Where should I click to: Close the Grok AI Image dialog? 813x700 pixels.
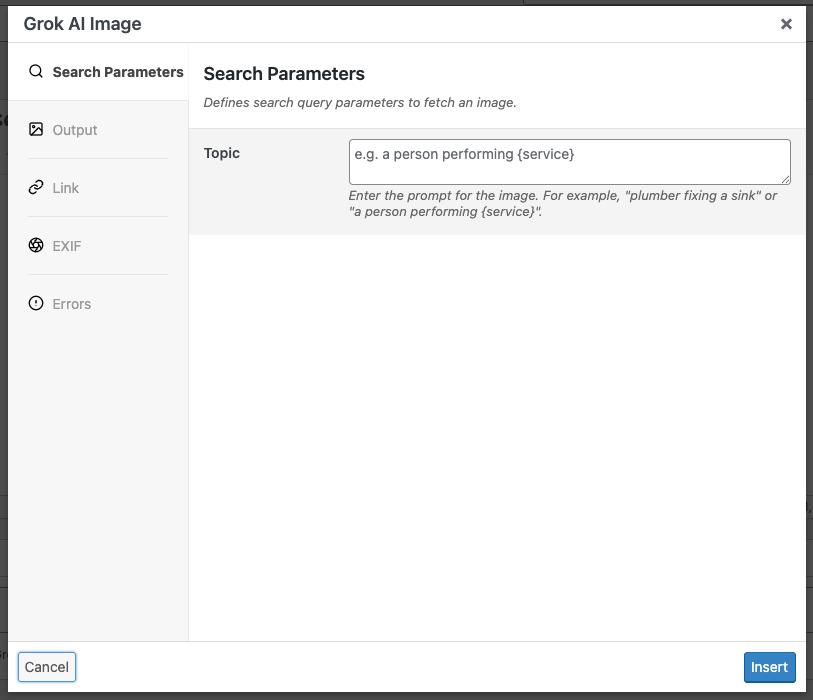[786, 24]
